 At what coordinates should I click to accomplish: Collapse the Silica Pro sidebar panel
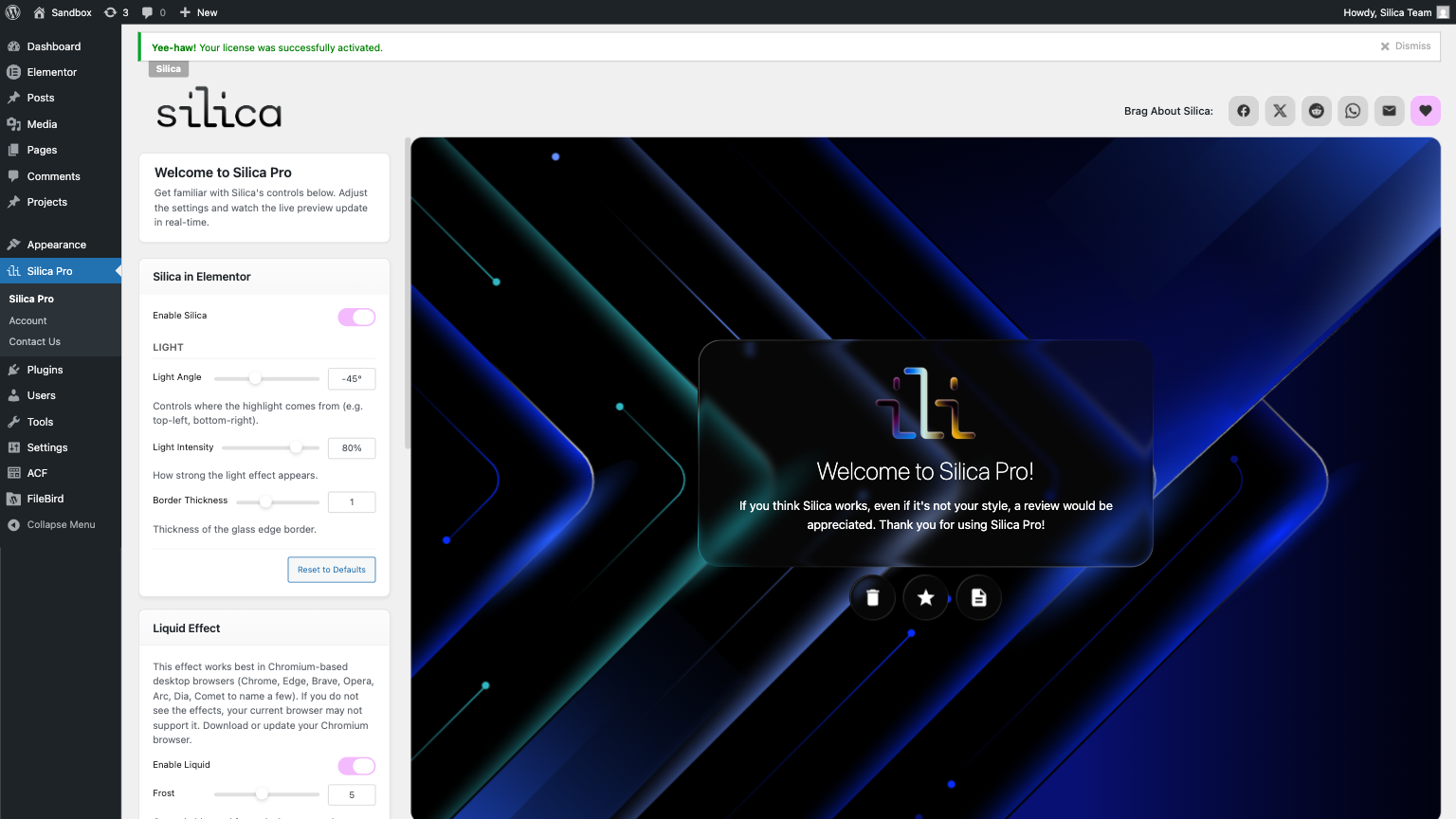click(x=118, y=270)
